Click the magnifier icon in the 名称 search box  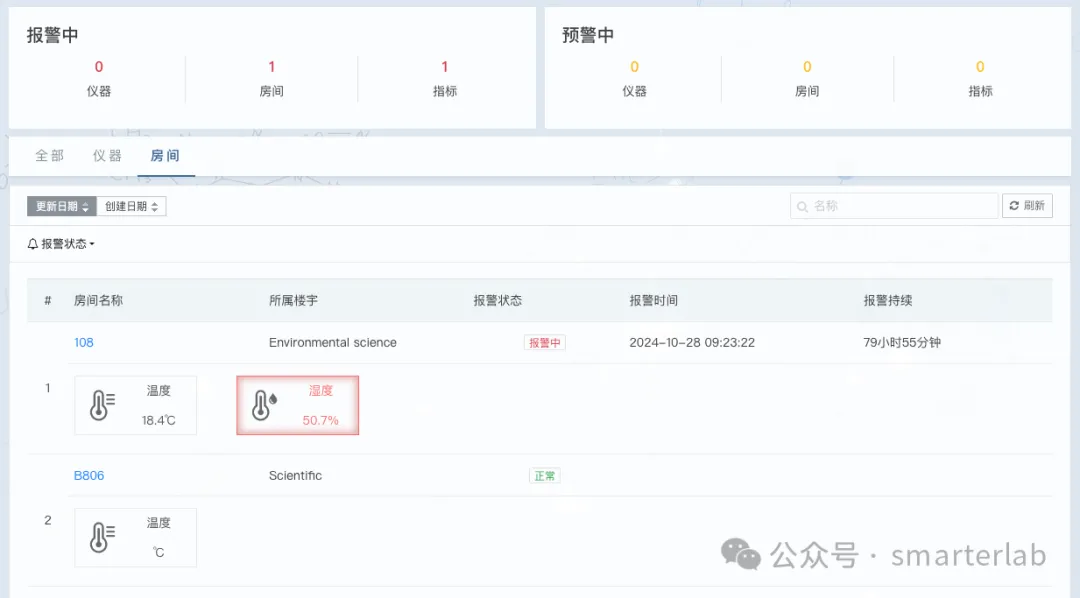coord(802,206)
